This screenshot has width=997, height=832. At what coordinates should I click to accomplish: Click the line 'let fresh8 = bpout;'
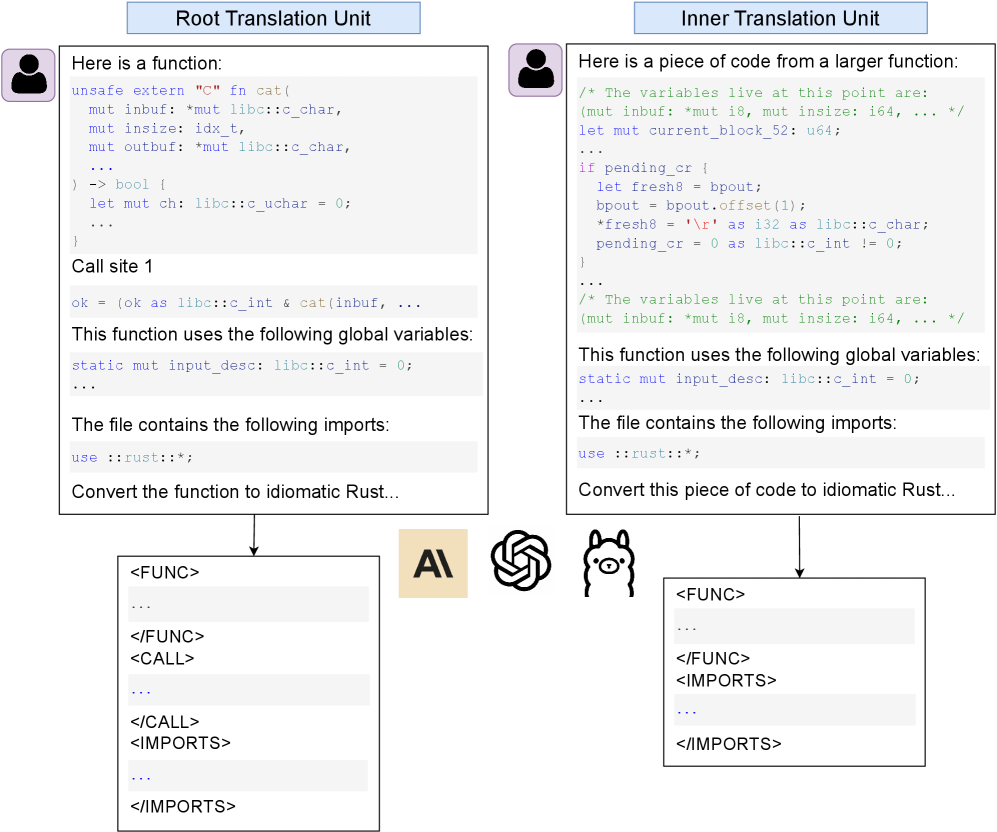(x=678, y=187)
